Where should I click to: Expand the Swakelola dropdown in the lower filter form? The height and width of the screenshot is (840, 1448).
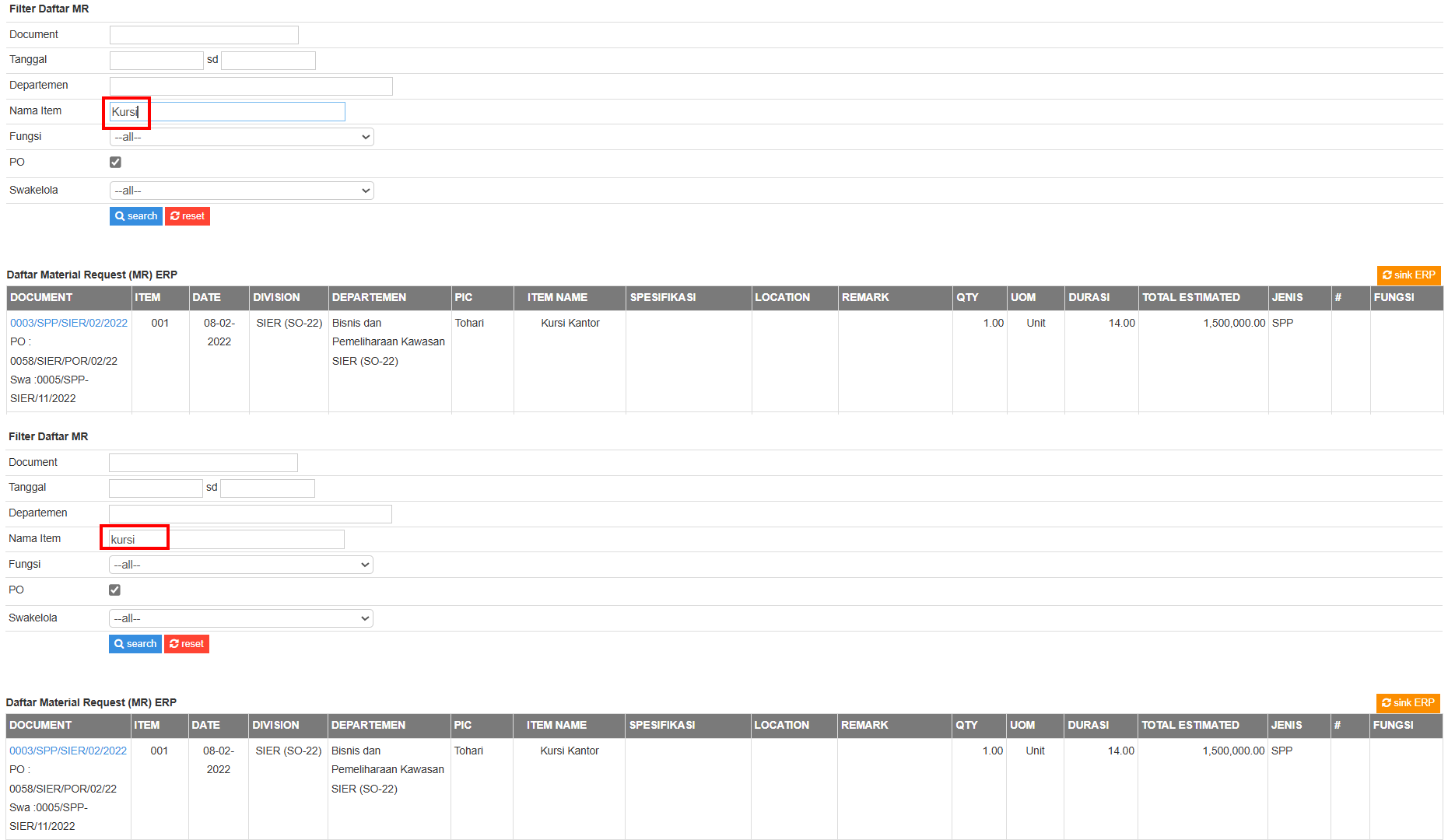point(241,618)
